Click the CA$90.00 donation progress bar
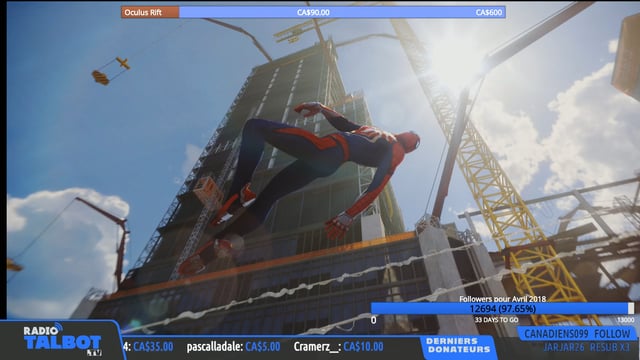The width and height of the screenshot is (640, 360). coord(313,12)
